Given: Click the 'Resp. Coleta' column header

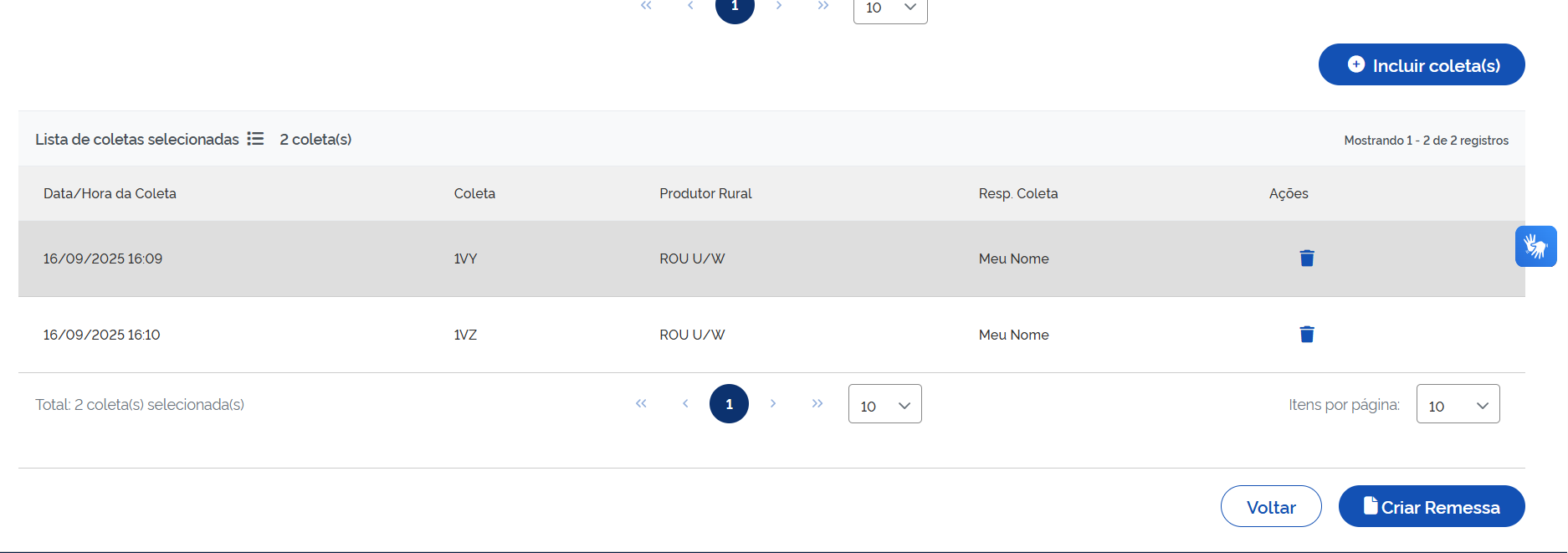Looking at the screenshot, I should tap(1017, 193).
